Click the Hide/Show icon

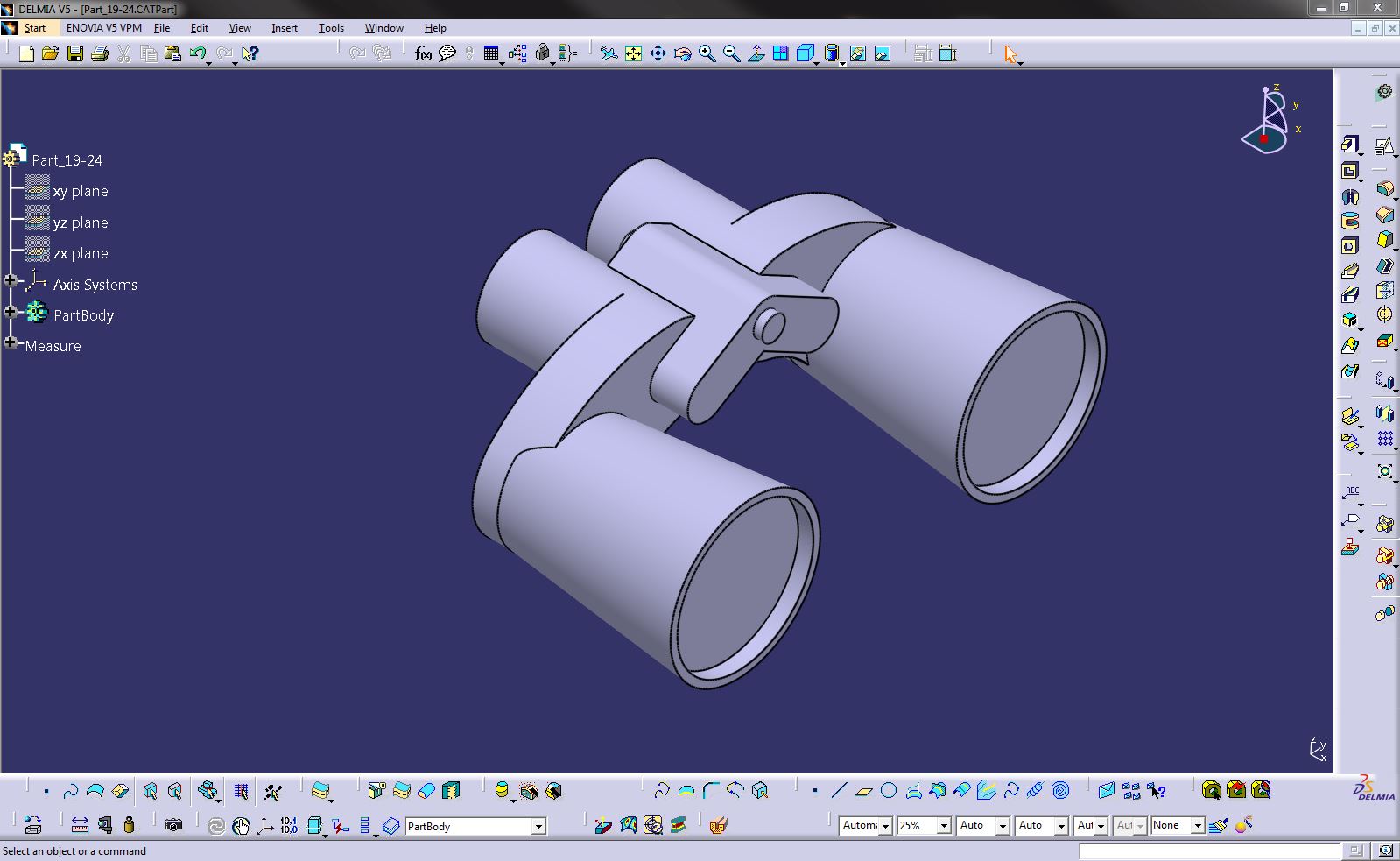(858, 54)
